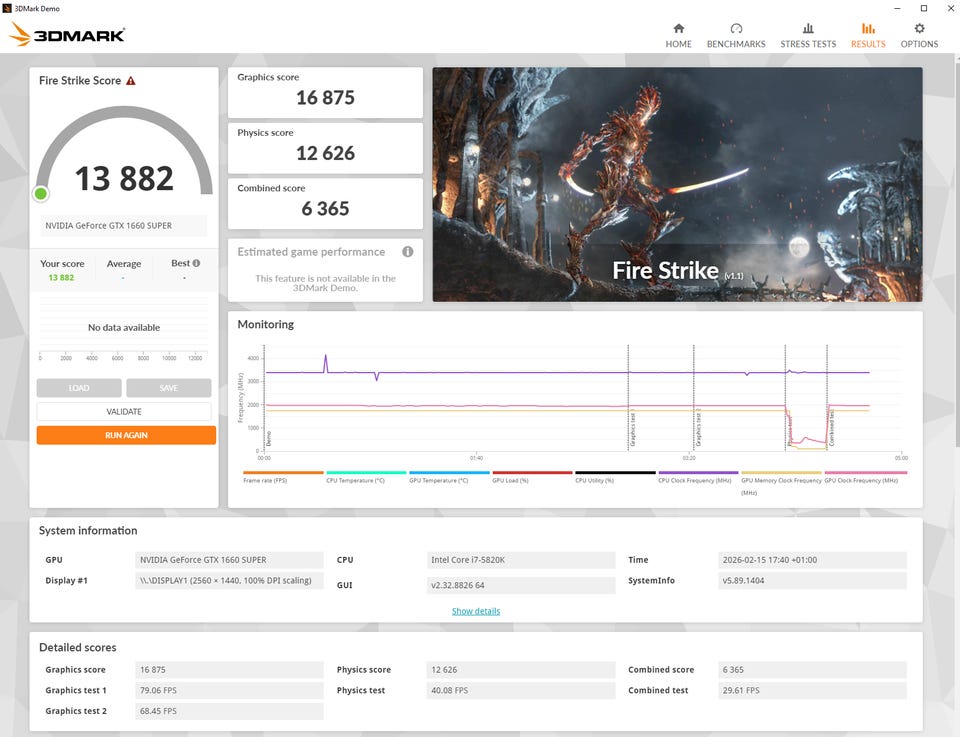Click the vertical scrollbar on the right
The height and width of the screenshot is (737, 960).
[x=954, y=250]
